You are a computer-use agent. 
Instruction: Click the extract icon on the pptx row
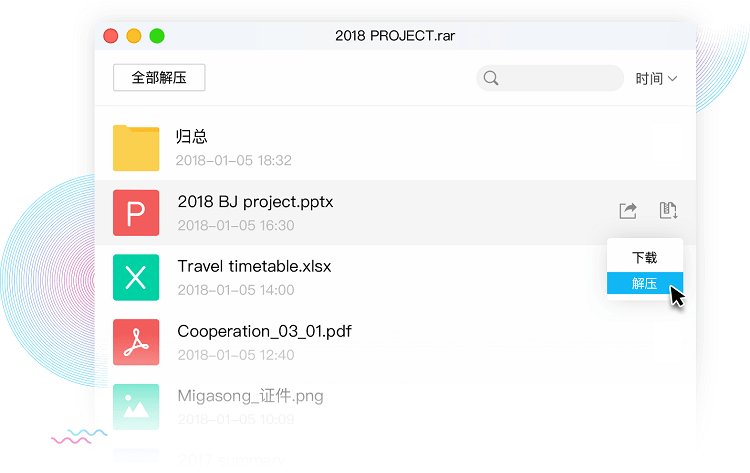point(668,211)
